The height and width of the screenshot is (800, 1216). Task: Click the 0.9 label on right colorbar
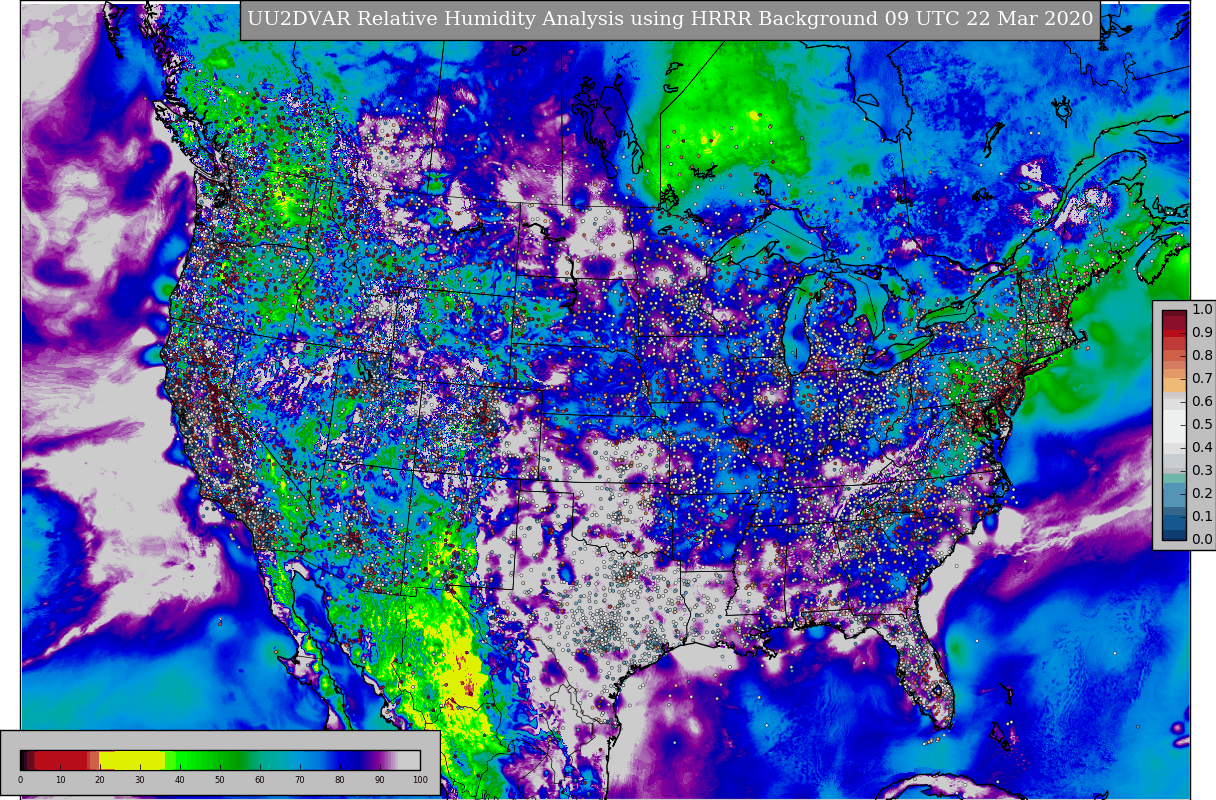tap(1202, 333)
